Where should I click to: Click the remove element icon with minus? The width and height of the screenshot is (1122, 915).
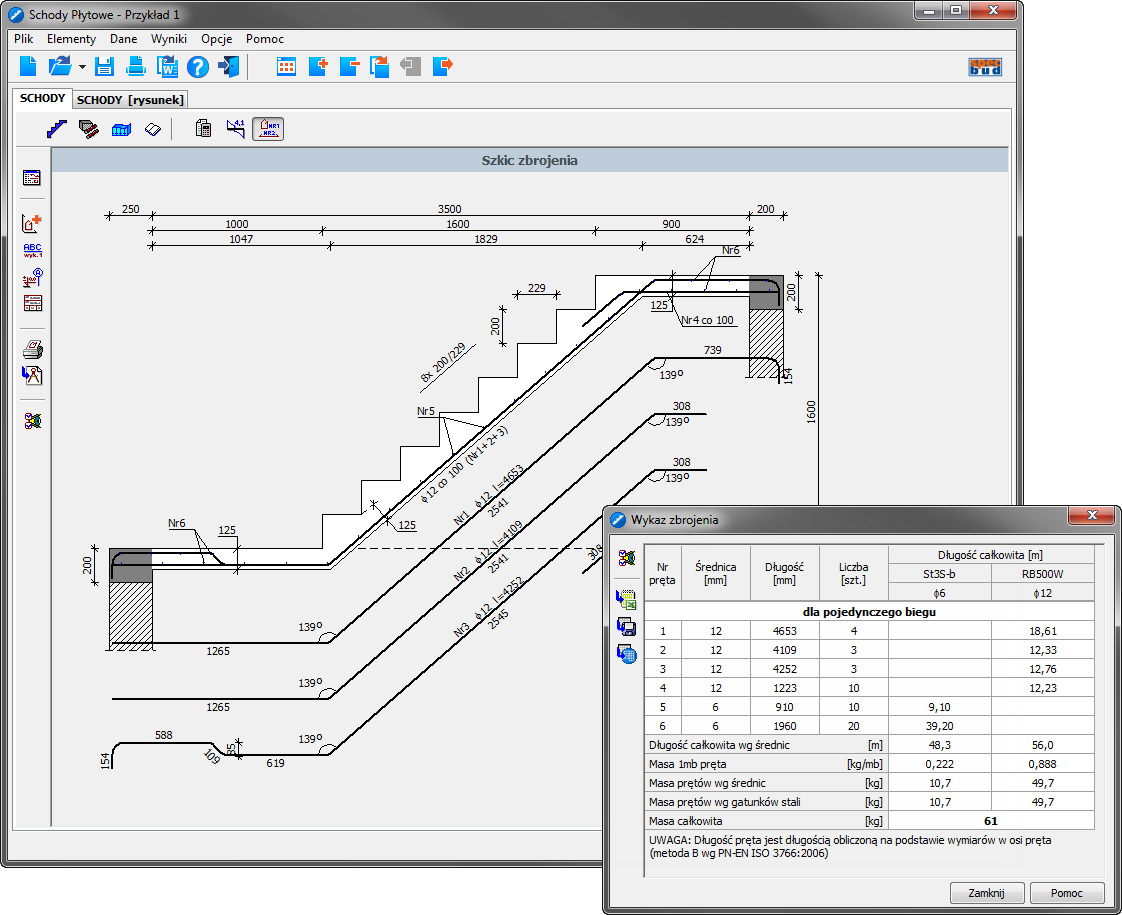click(349, 67)
